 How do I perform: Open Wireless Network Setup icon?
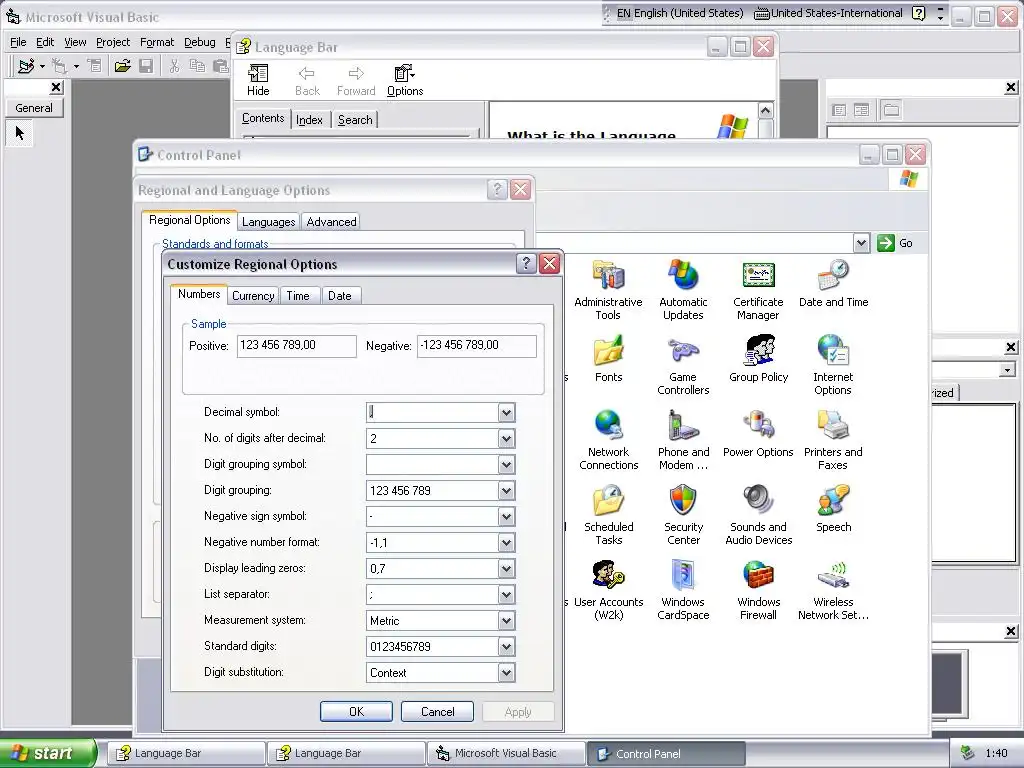[x=833, y=590]
